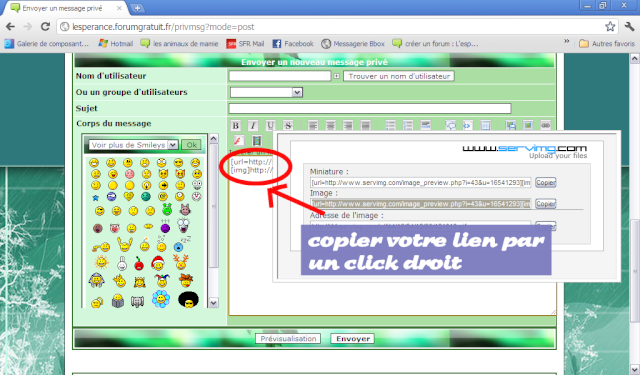
Task: Click the Envoyer button
Action: (x=353, y=339)
